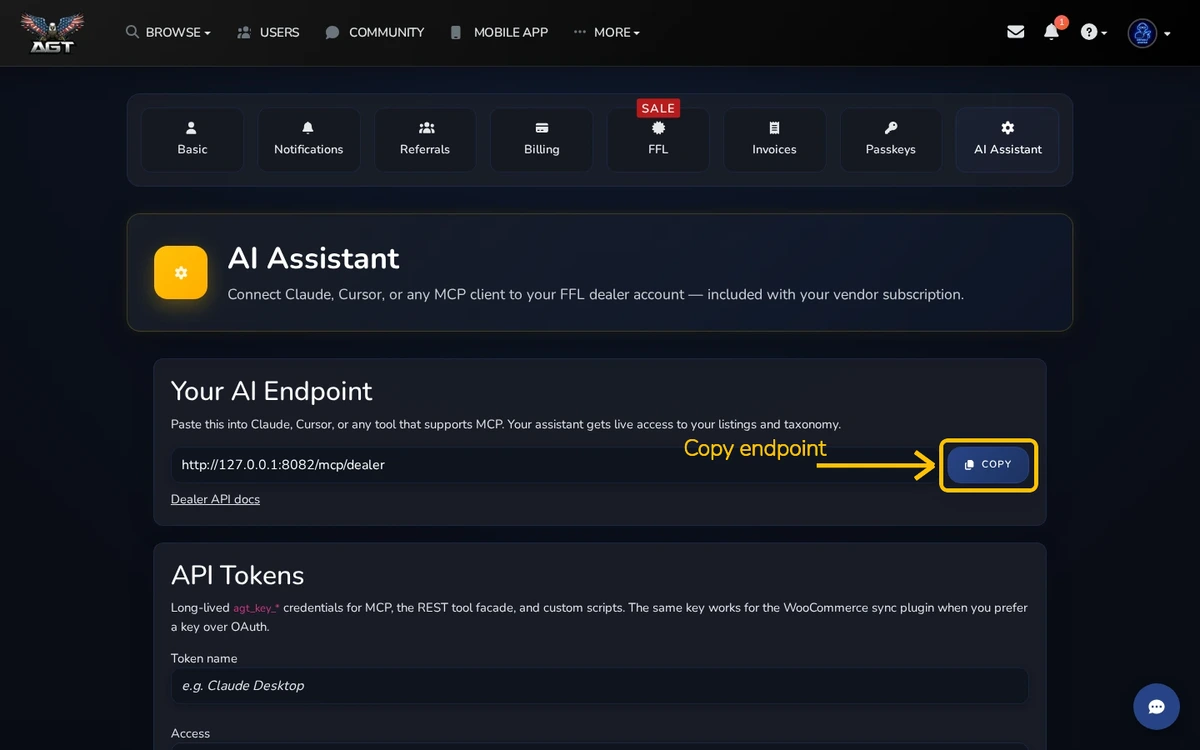The height and width of the screenshot is (750, 1200).
Task: Switch to the Invoices tab
Action: pos(774,139)
